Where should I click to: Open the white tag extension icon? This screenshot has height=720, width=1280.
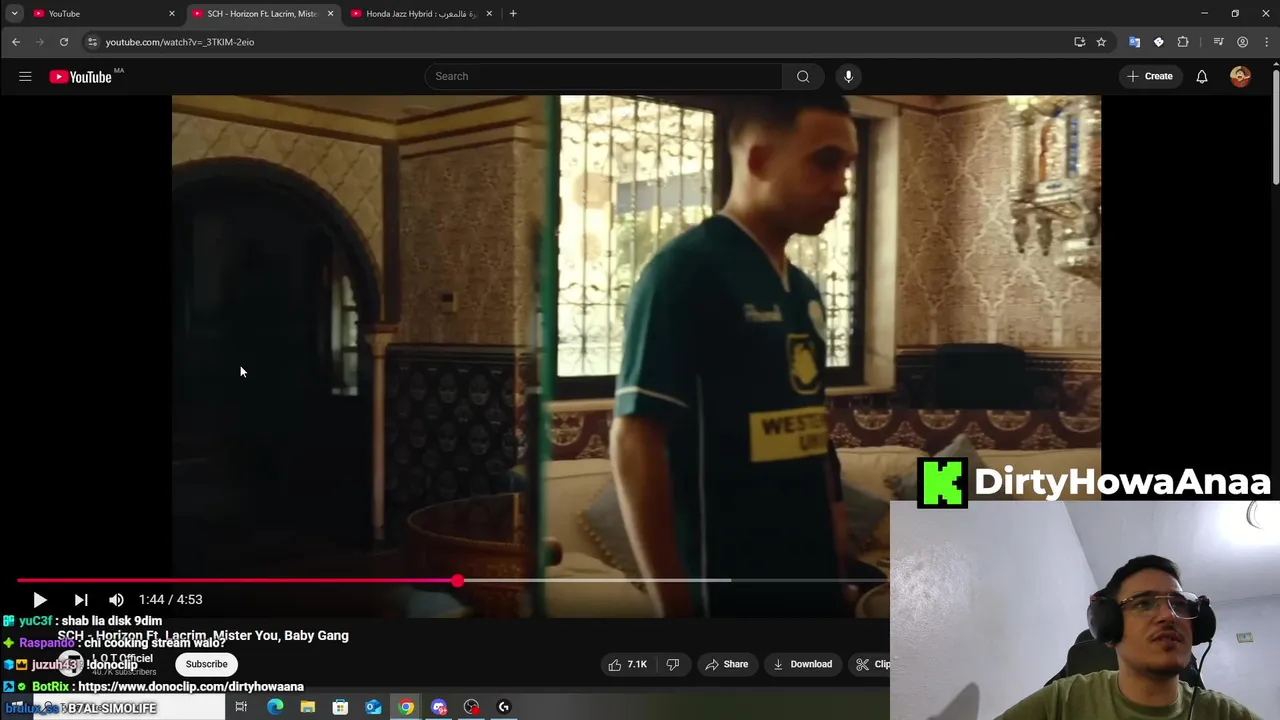[x=1158, y=42]
